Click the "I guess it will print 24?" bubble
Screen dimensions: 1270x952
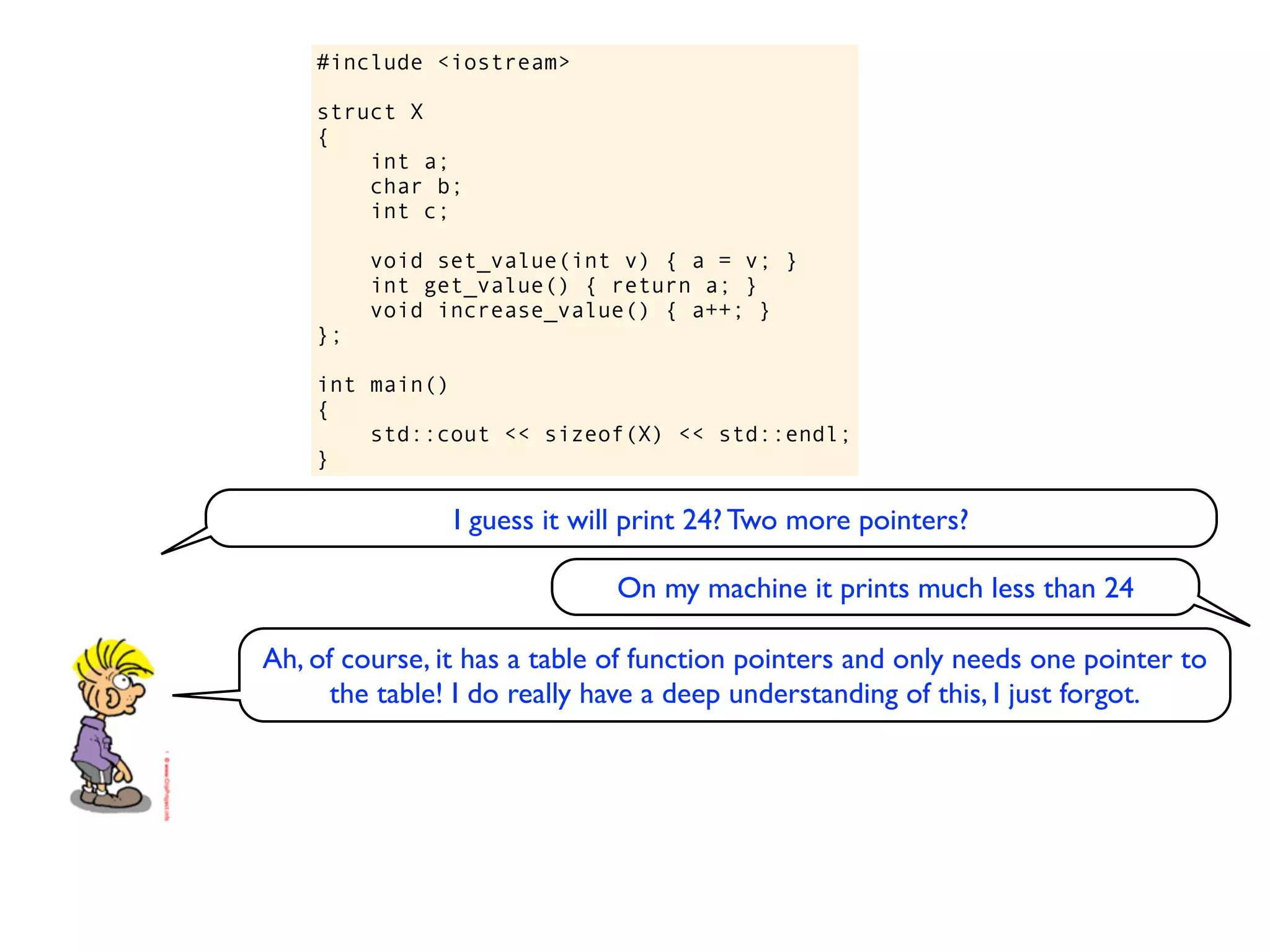(x=710, y=519)
